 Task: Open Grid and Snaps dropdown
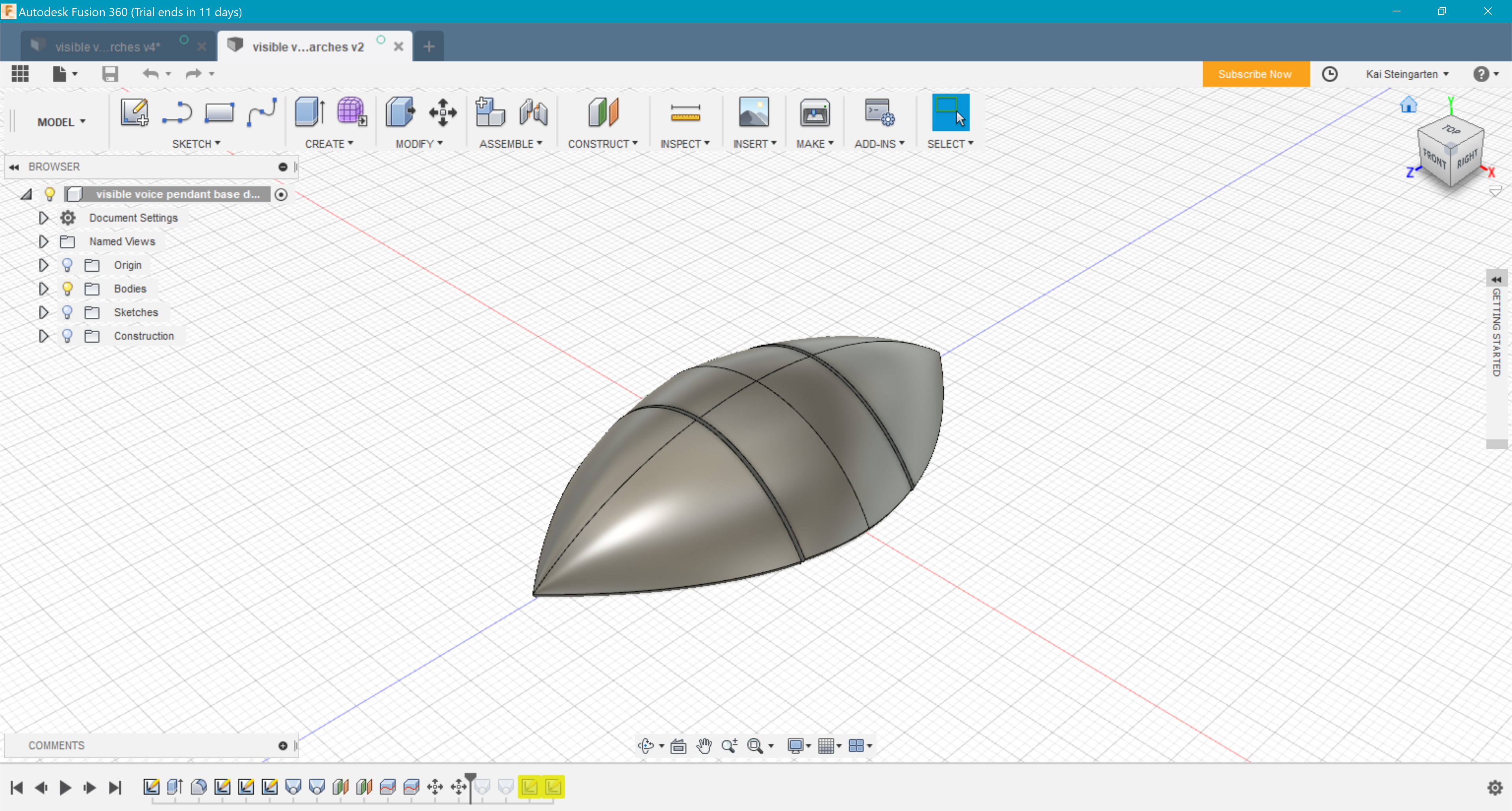tap(829, 745)
